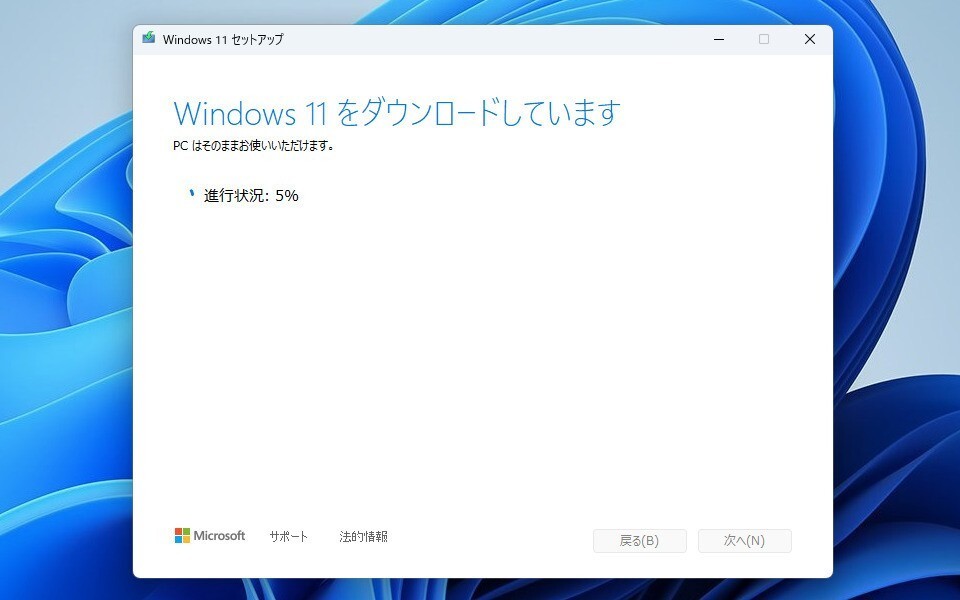Click the Windows 11 をダウンロードしています heading
Screen dimensions: 960x600
[397, 113]
